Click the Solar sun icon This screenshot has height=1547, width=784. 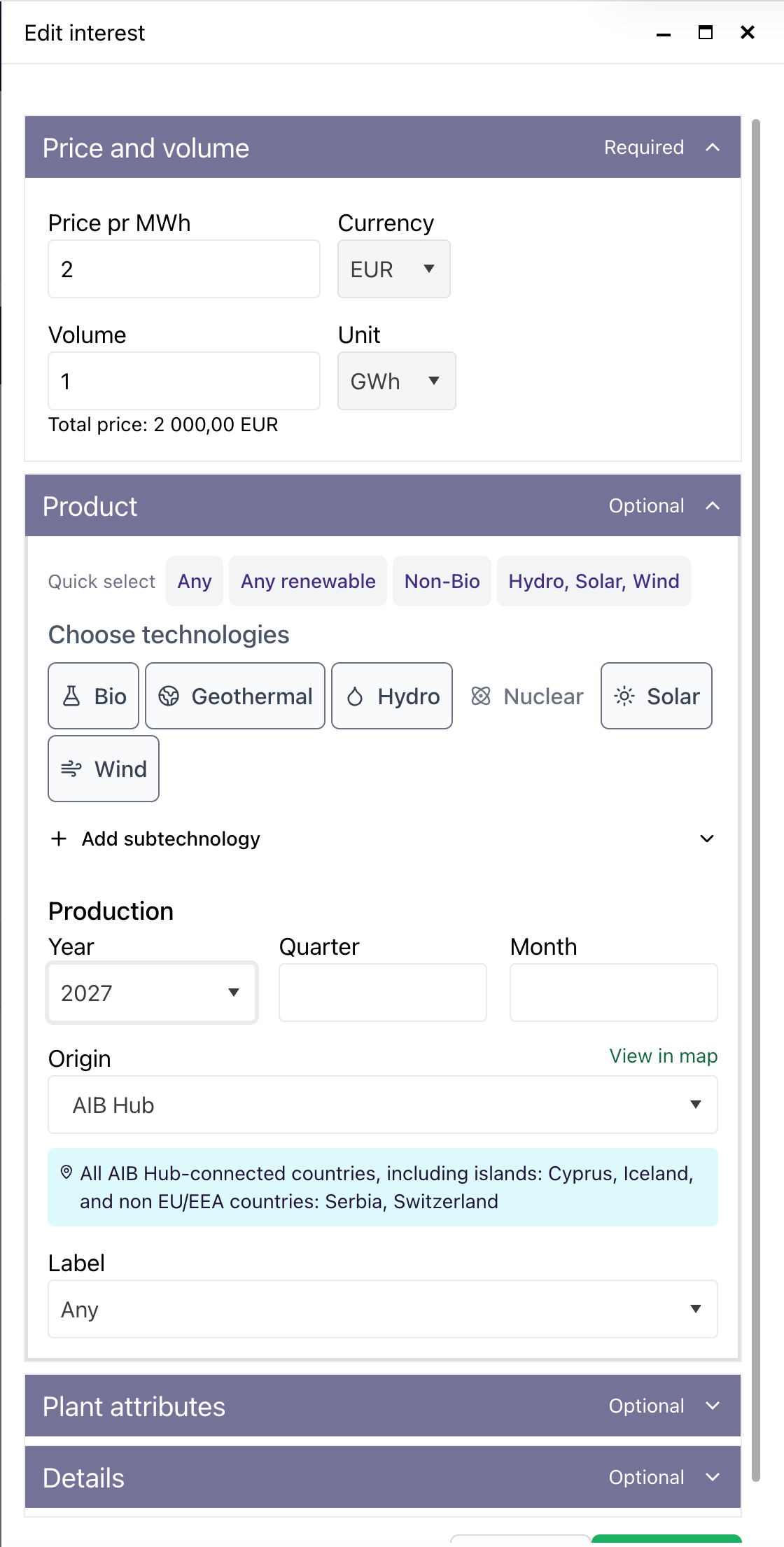[x=624, y=696]
